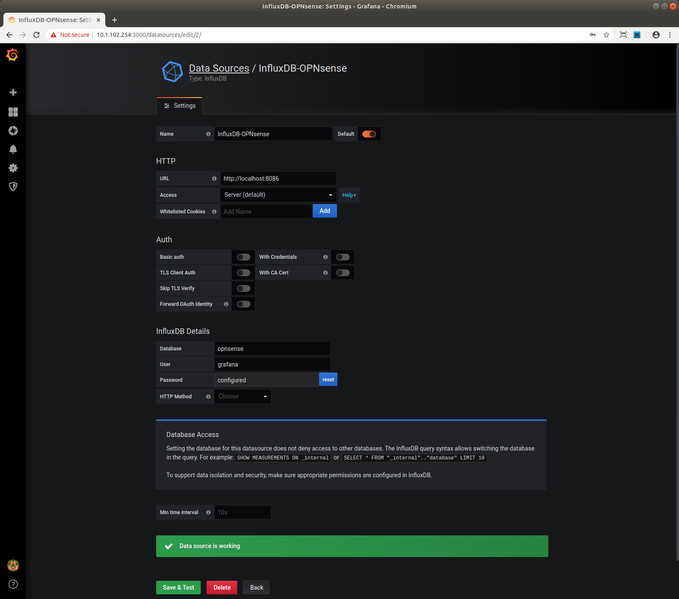679x599 pixels.
Task: Open the Grafana home logo
Action: (12, 55)
